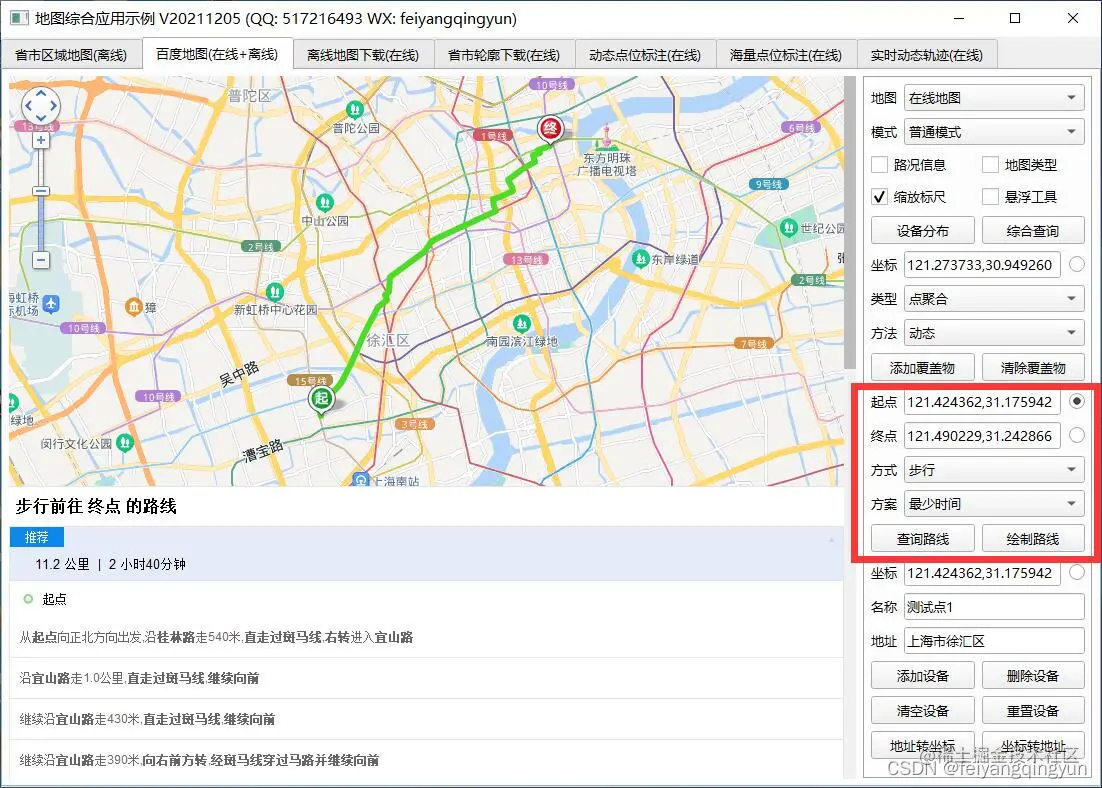Zoom out with the map minus button

(41, 260)
